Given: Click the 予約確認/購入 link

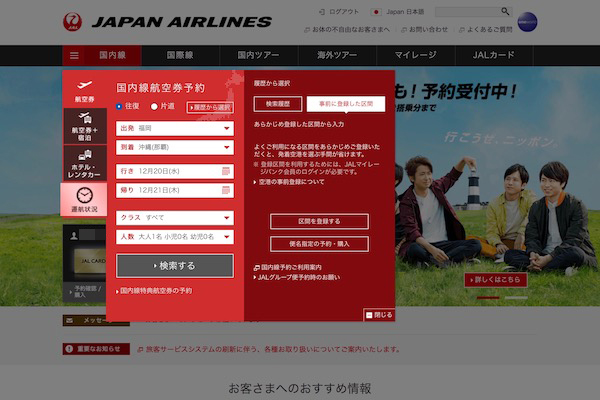Looking at the screenshot, I should tap(86, 292).
